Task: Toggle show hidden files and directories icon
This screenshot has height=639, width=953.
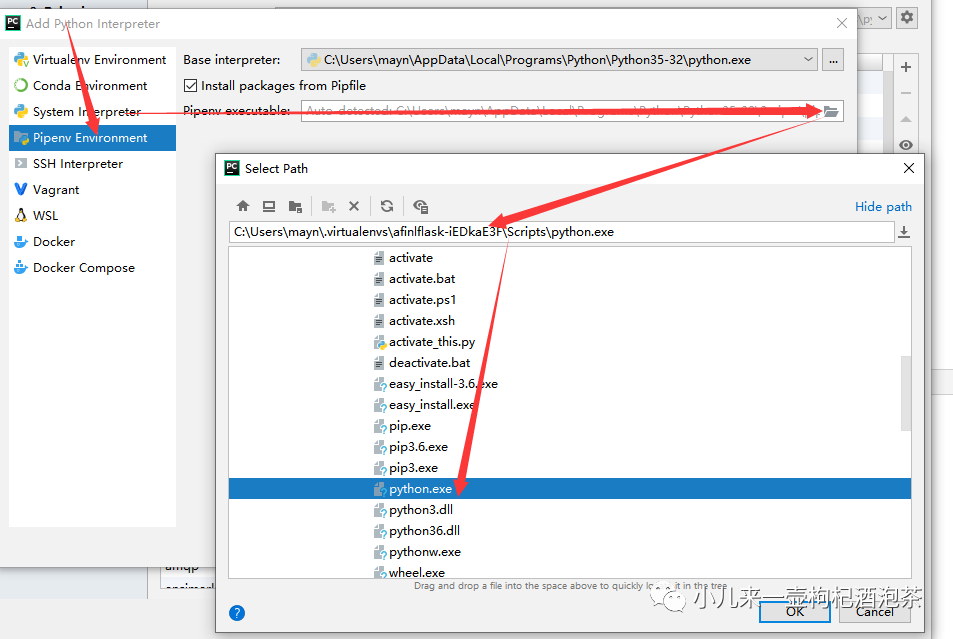Action: 420,206
